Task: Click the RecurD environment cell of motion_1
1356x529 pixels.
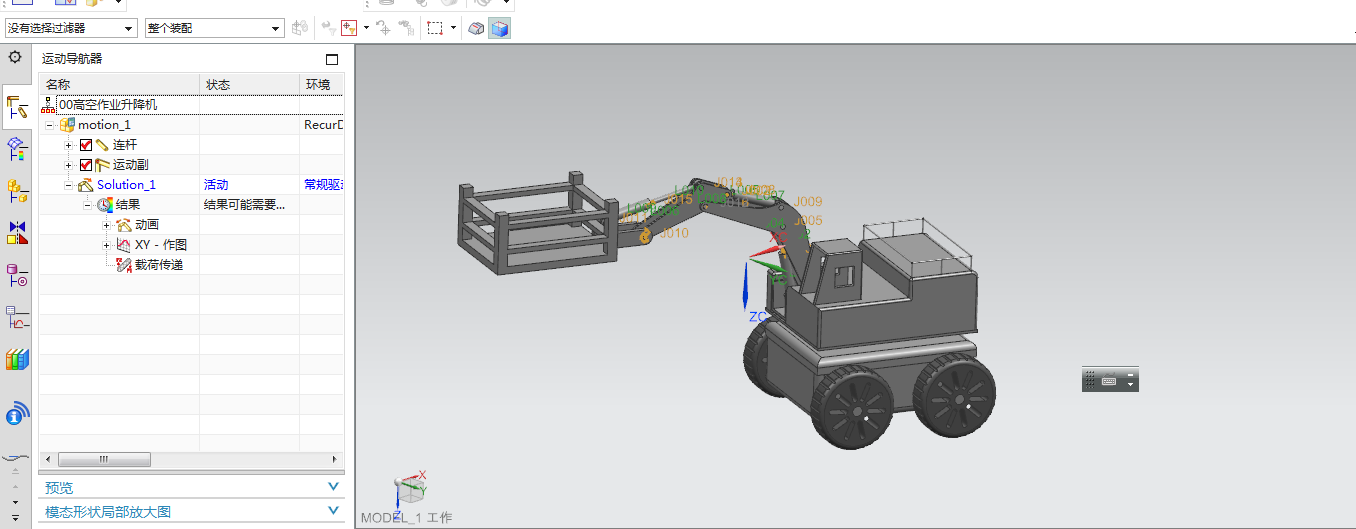Action: point(323,125)
